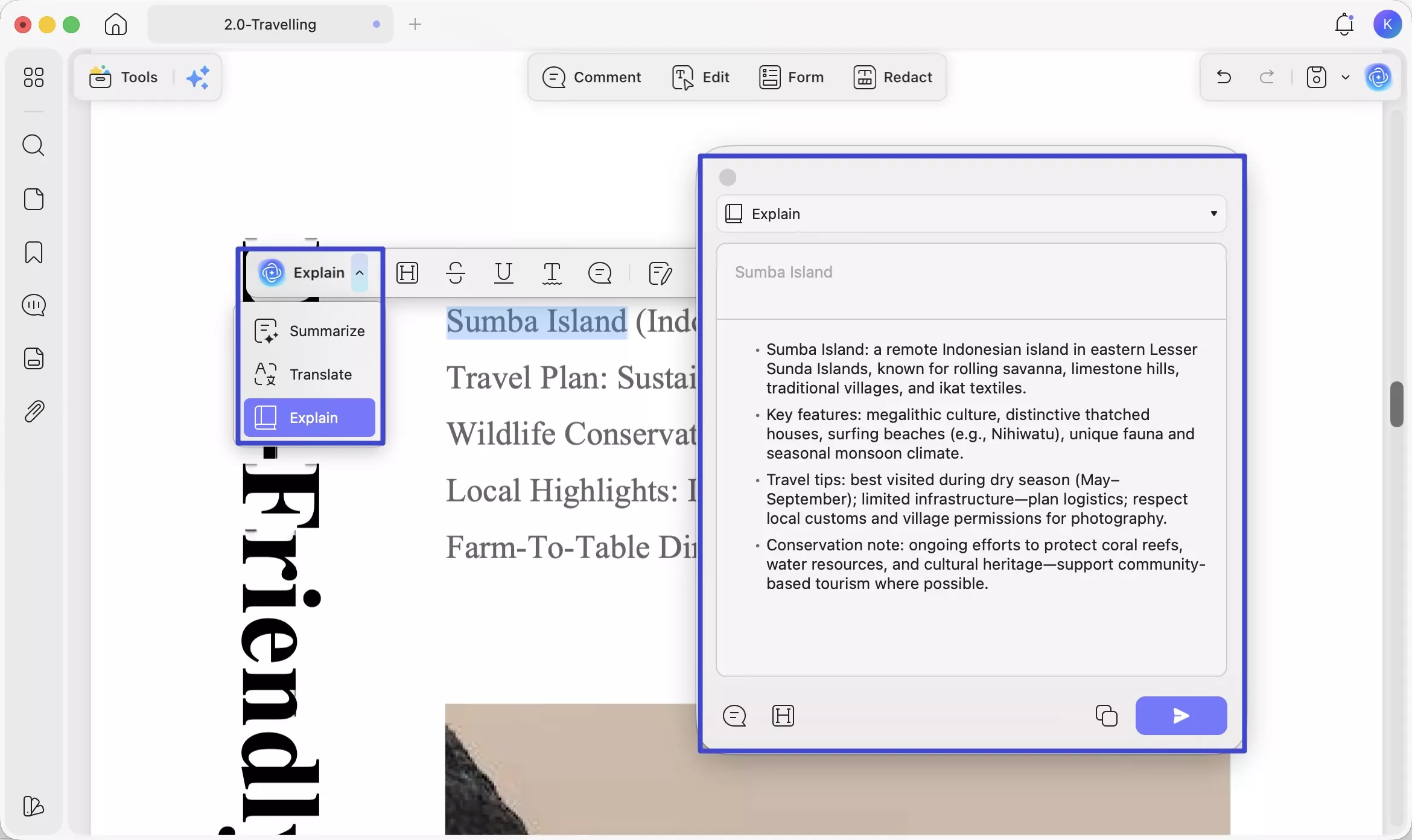Apply underline to selected text
The image size is (1412, 840).
pos(503,273)
